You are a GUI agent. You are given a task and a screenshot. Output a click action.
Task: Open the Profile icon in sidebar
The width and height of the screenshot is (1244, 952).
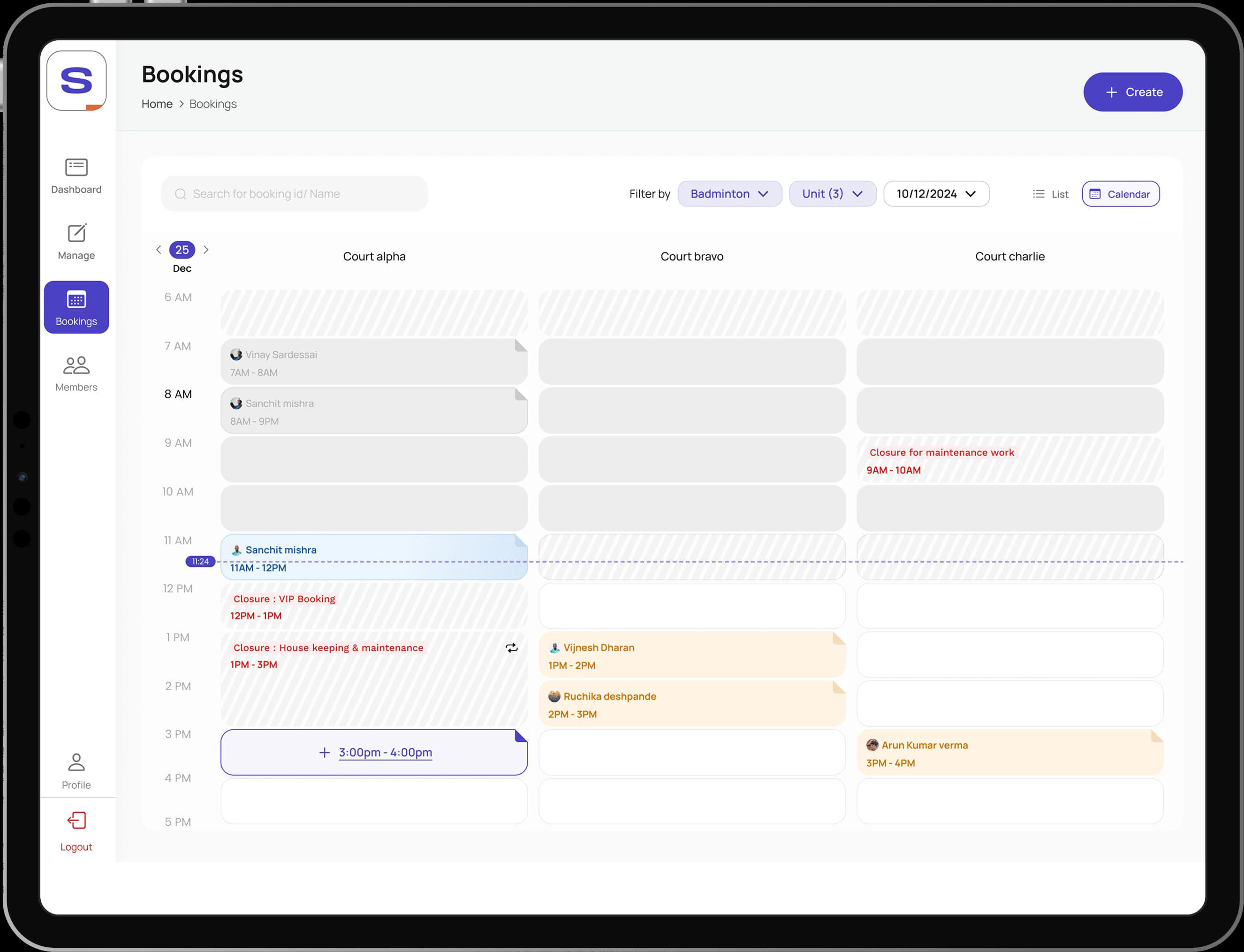[76, 762]
